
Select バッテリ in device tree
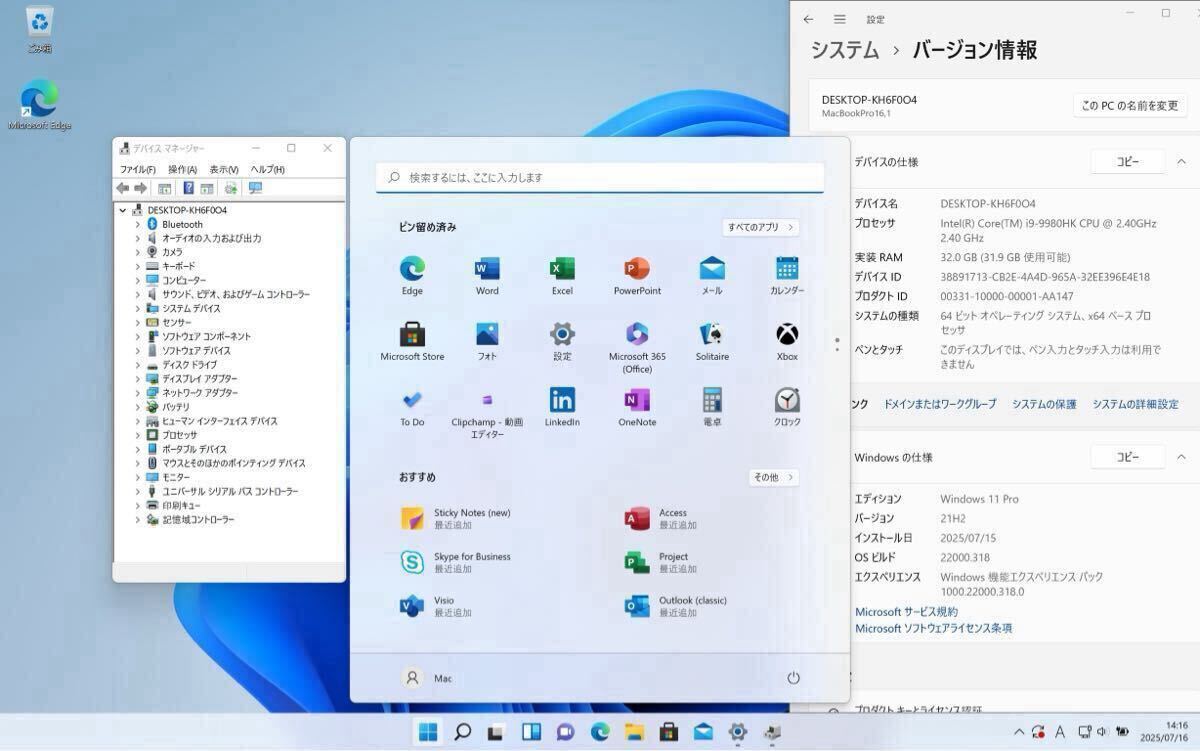click(x=176, y=407)
